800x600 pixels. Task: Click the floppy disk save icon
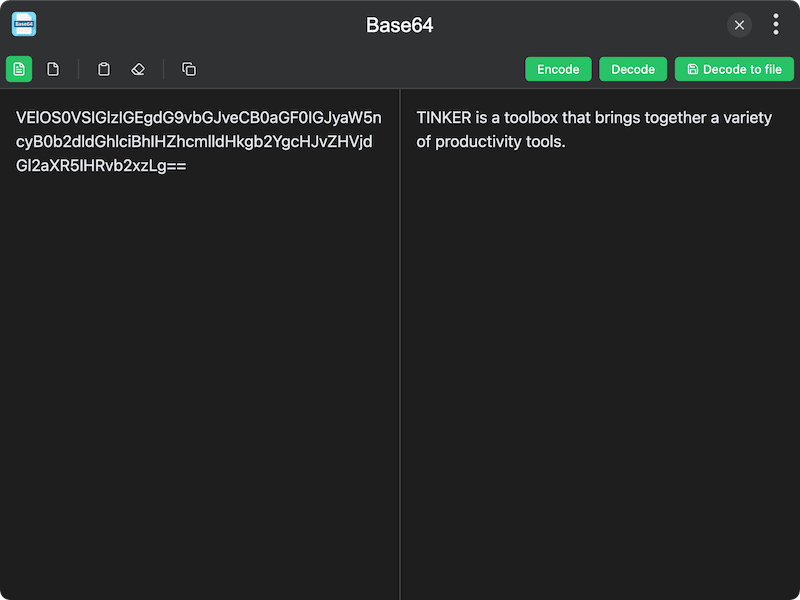click(693, 69)
